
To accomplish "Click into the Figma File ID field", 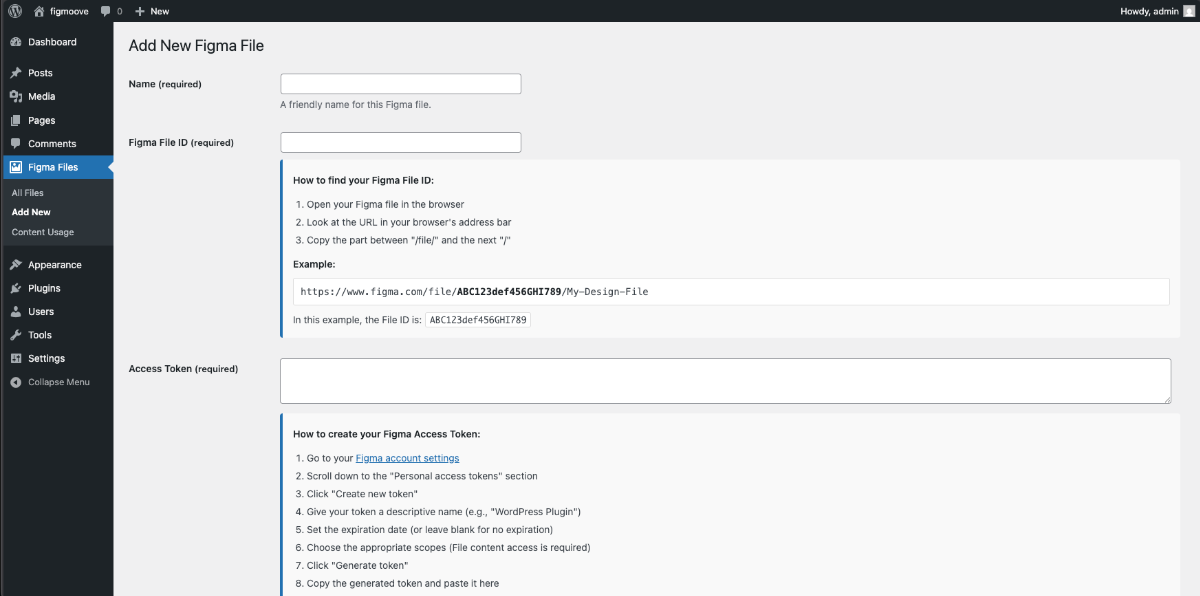I will coord(400,143).
